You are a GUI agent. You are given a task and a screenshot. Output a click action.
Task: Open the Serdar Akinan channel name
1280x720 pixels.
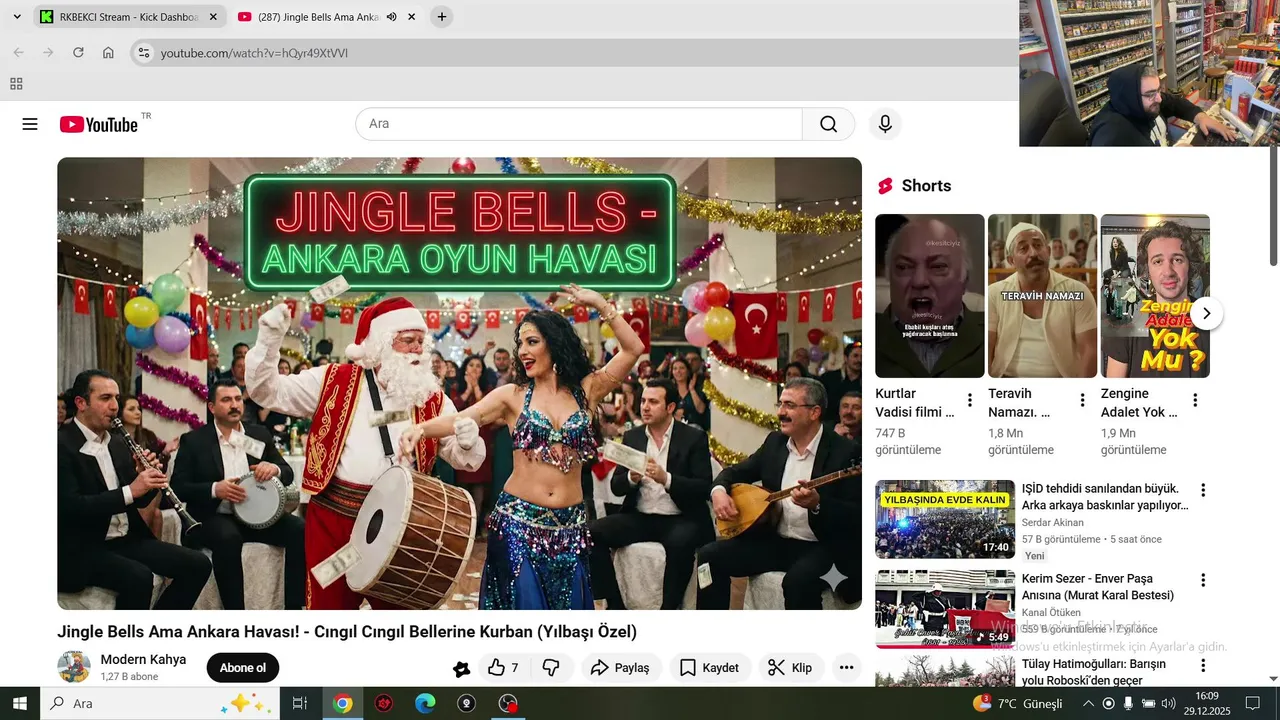[x=1052, y=523]
